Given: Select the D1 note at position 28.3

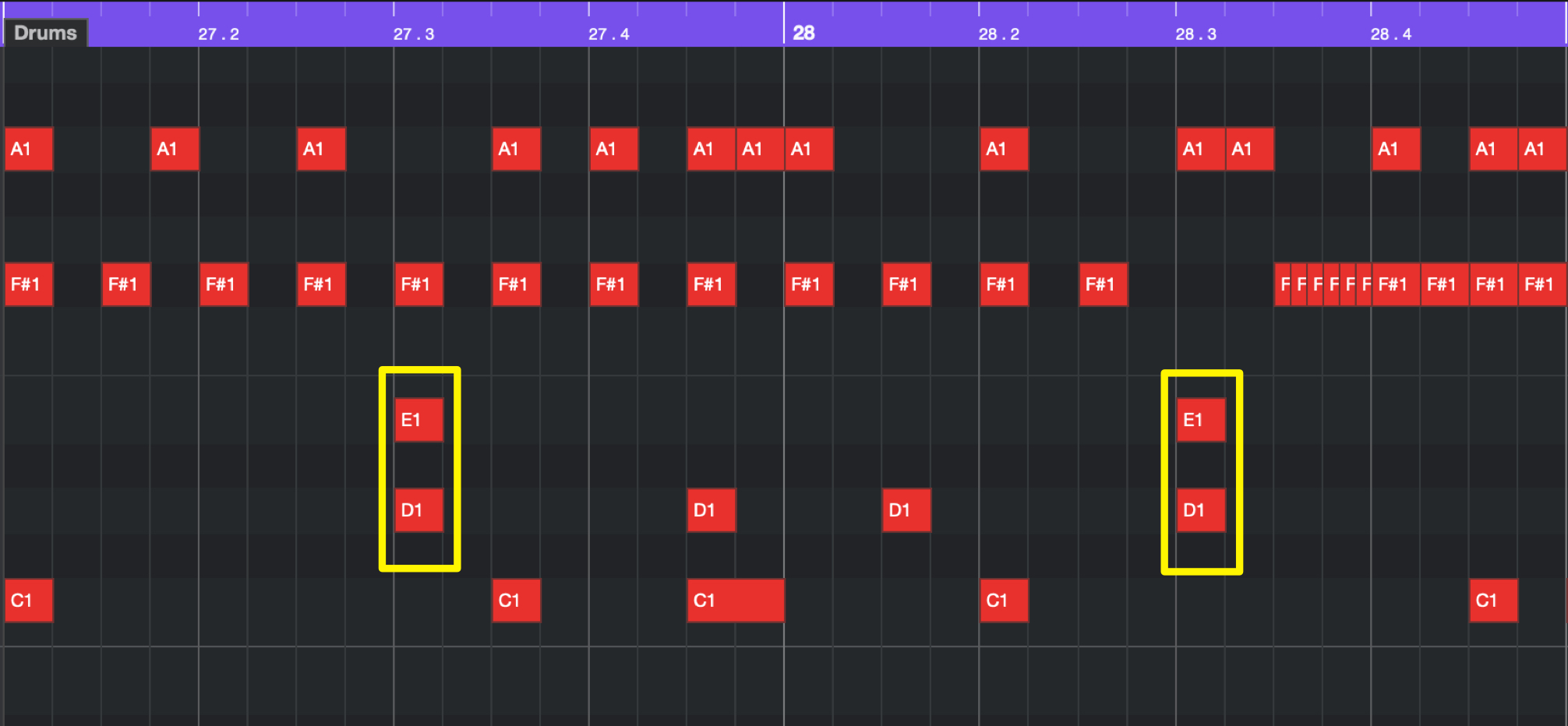Looking at the screenshot, I should [x=1201, y=510].
